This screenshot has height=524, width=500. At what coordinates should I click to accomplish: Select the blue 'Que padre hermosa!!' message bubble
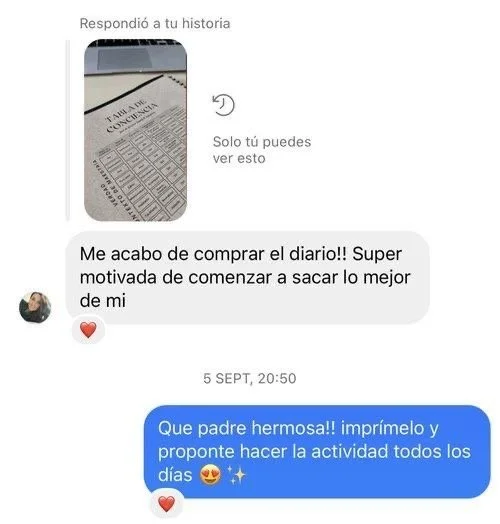317,451
